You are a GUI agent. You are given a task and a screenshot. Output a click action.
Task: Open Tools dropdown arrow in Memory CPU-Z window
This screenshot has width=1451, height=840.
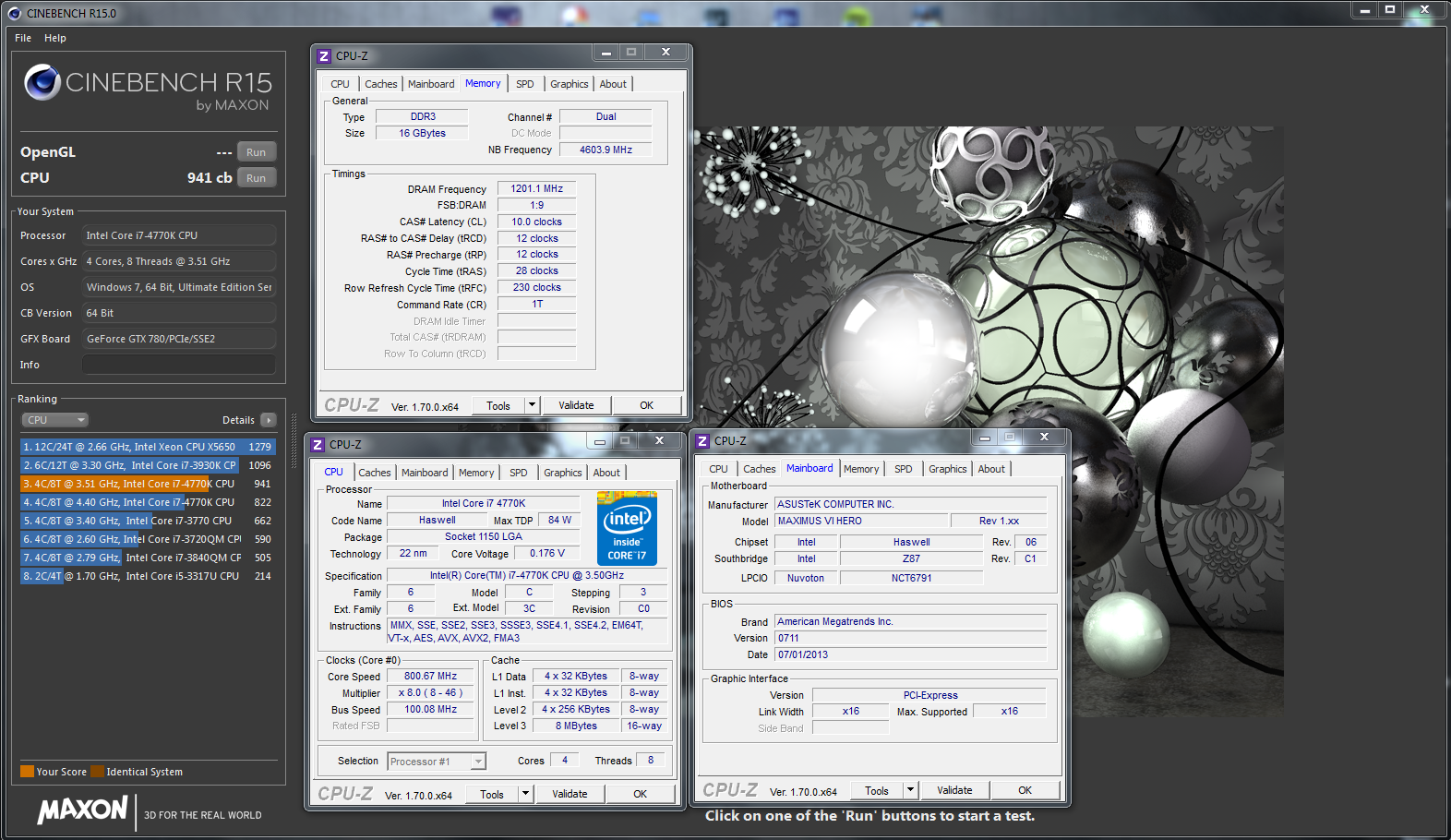click(532, 405)
